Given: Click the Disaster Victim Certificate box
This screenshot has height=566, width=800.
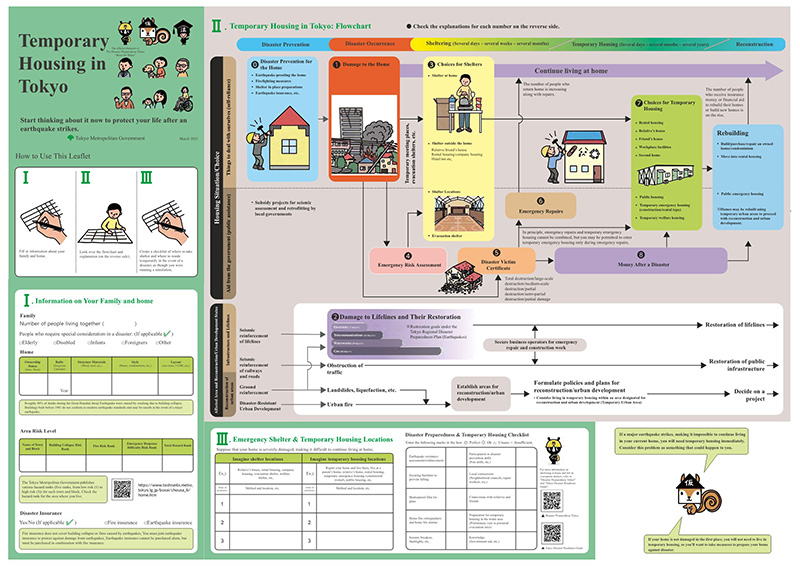Looking at the screenshot, I should tap(497, 260).
